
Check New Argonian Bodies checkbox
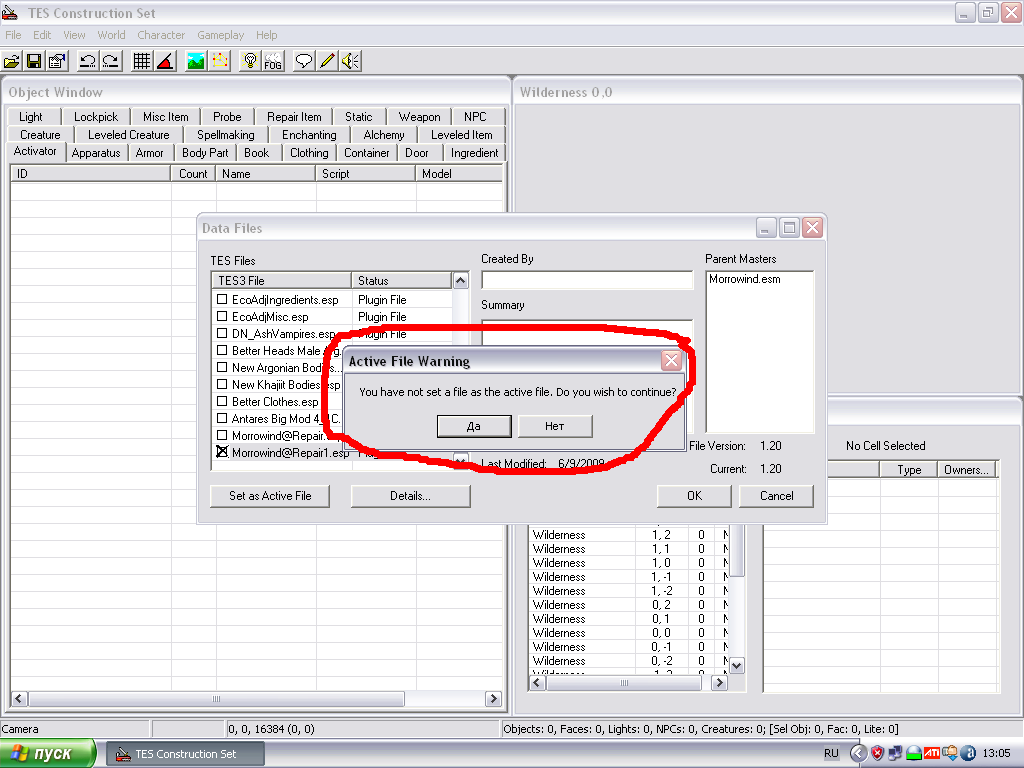click(x=222, y=367)
